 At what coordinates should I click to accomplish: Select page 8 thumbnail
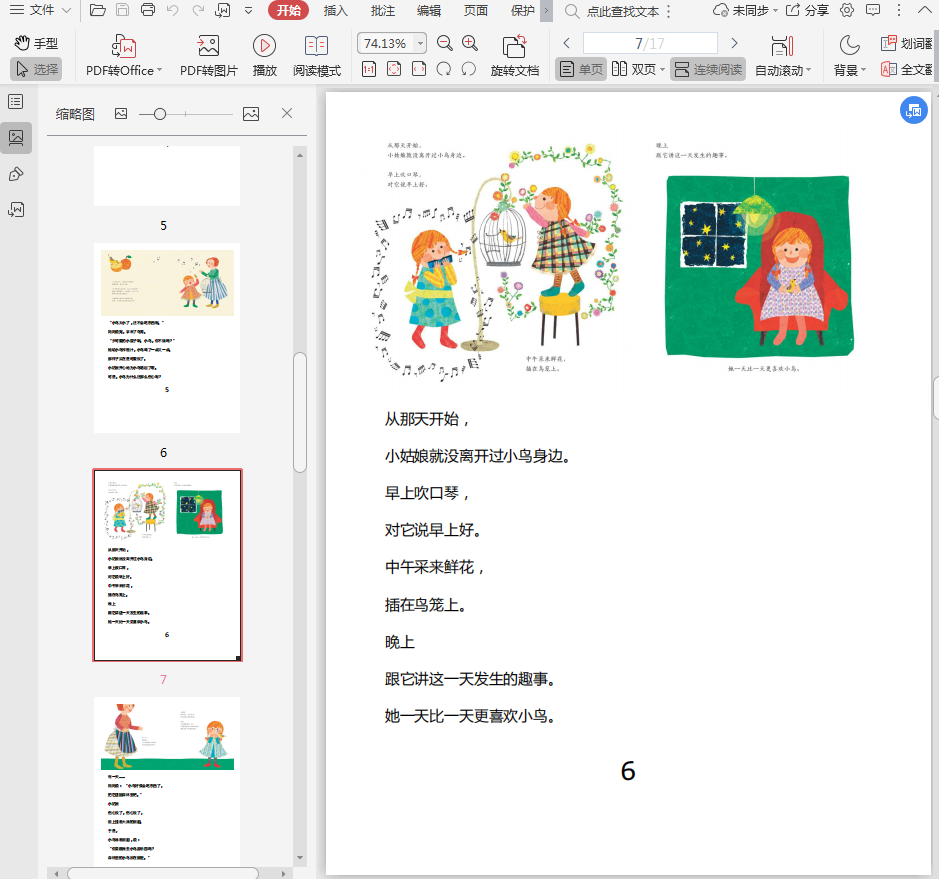pos(167,781)
